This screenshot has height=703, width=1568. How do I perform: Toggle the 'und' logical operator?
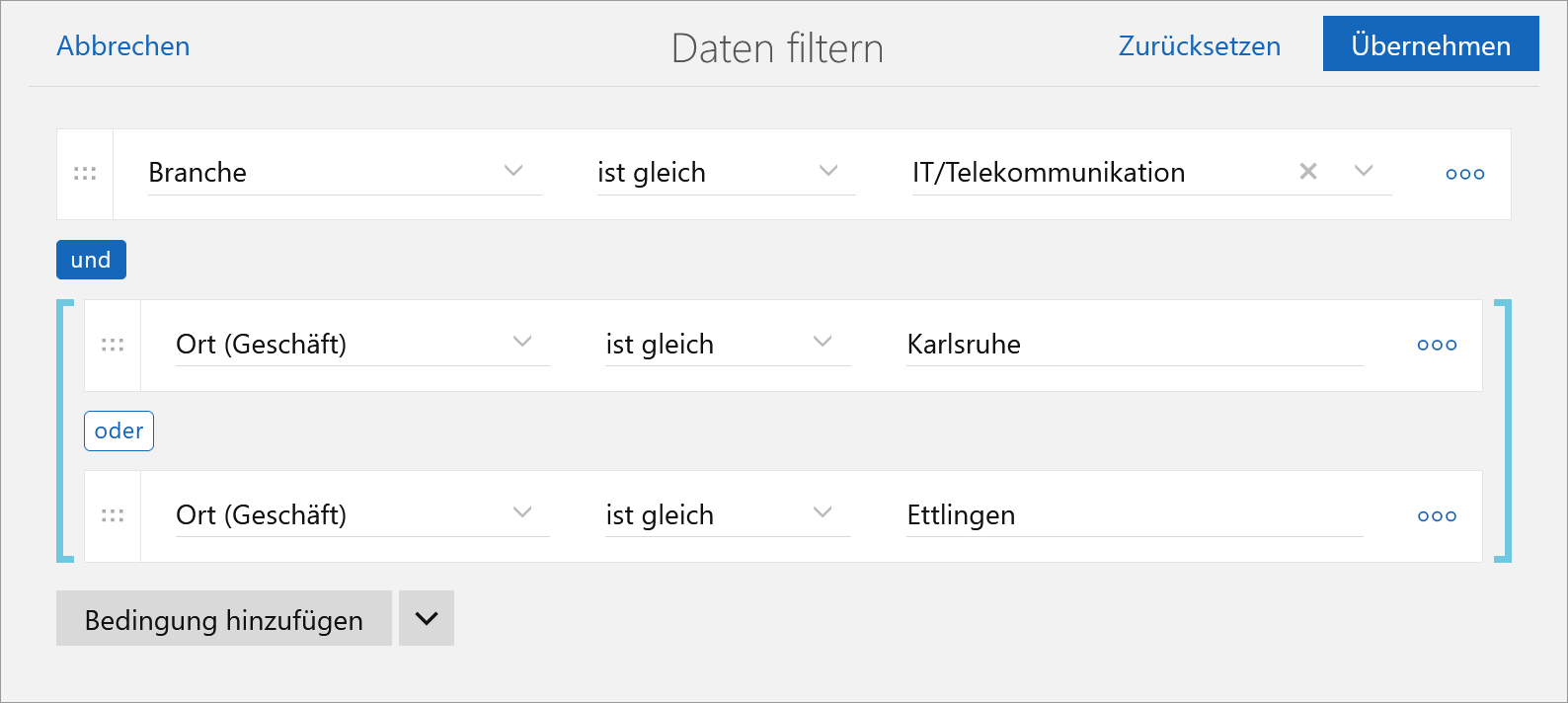coord(91,260)
